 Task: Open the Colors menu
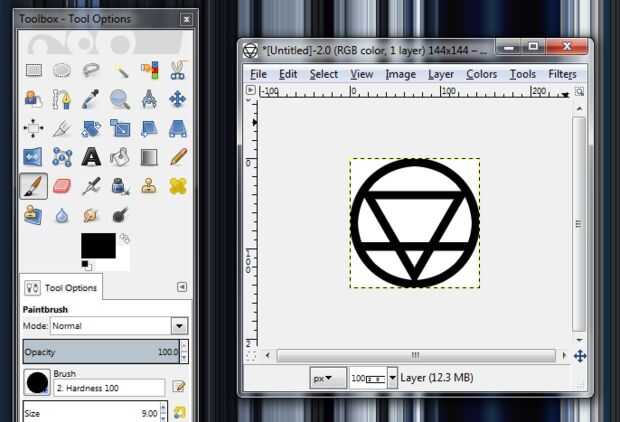pos(481,74)
